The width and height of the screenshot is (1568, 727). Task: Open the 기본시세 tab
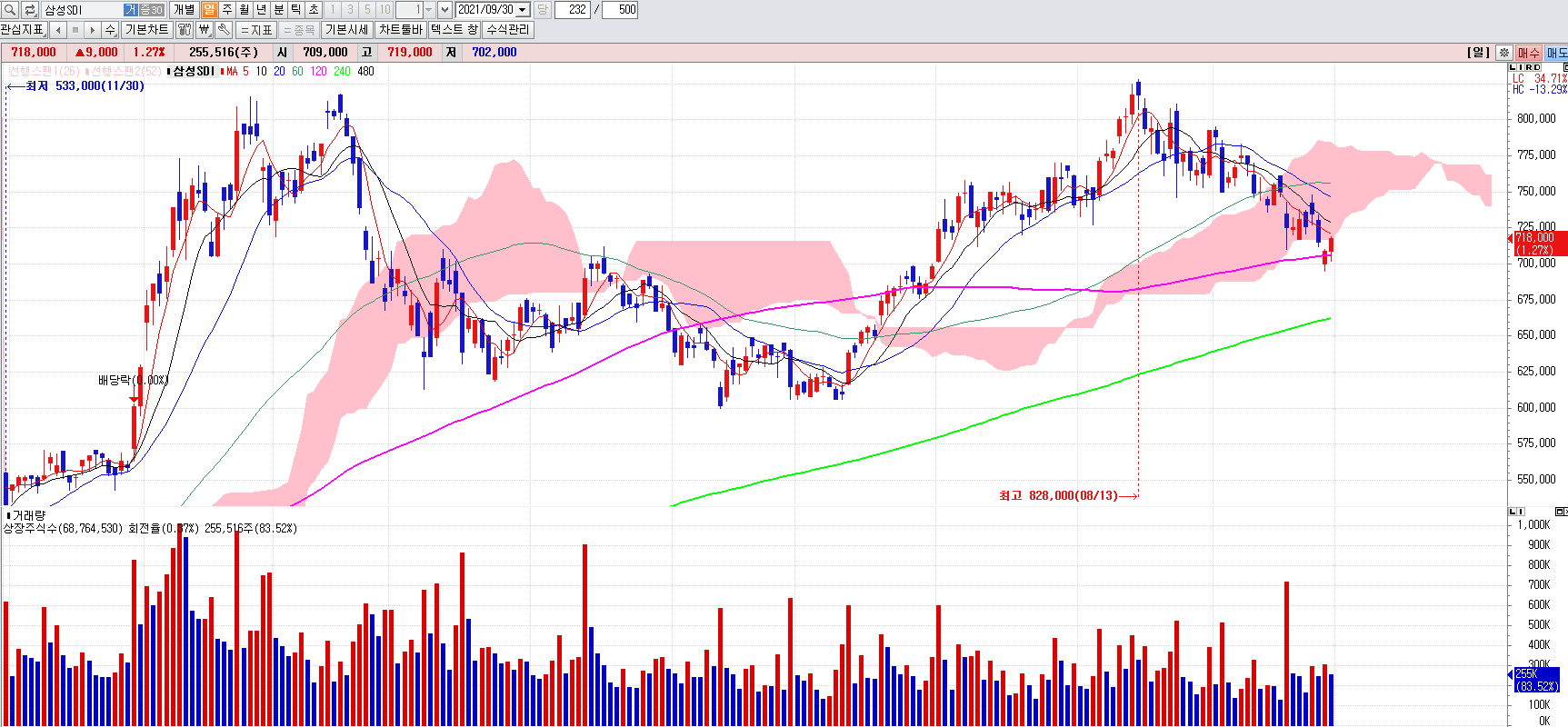click(346, 30)
